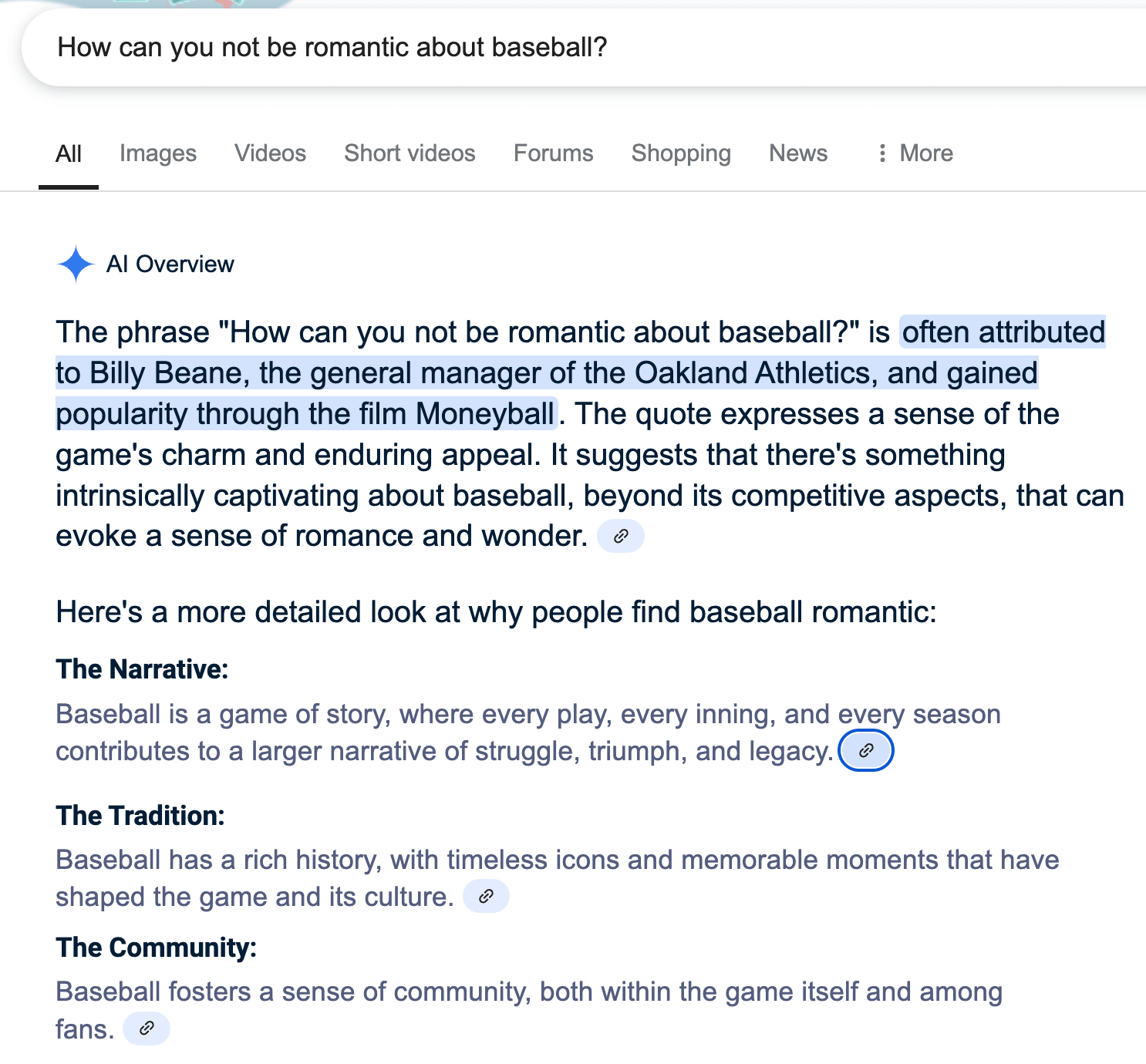Viewport: 1146px width, 1064px height.
Task: Click The Narrative heading
Action: point(142,669)
